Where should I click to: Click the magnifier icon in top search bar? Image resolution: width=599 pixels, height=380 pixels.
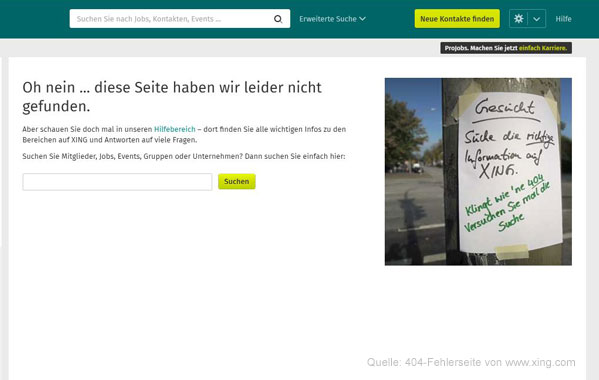(x=278, y=19)
